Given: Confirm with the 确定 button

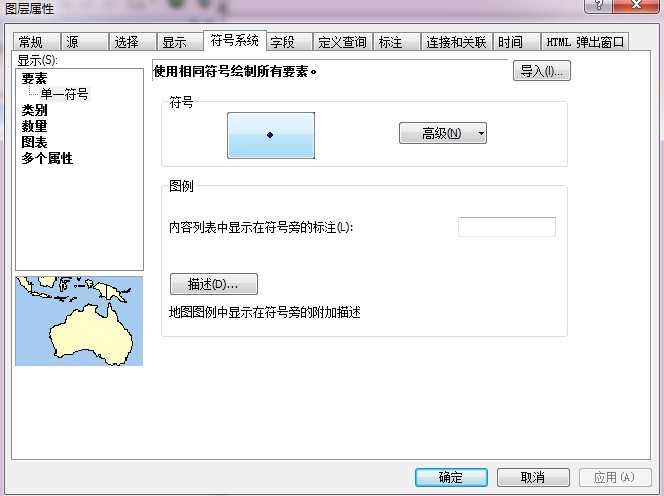Looking at the screenshot, I should pyautogui.click(x=451, y=477).
